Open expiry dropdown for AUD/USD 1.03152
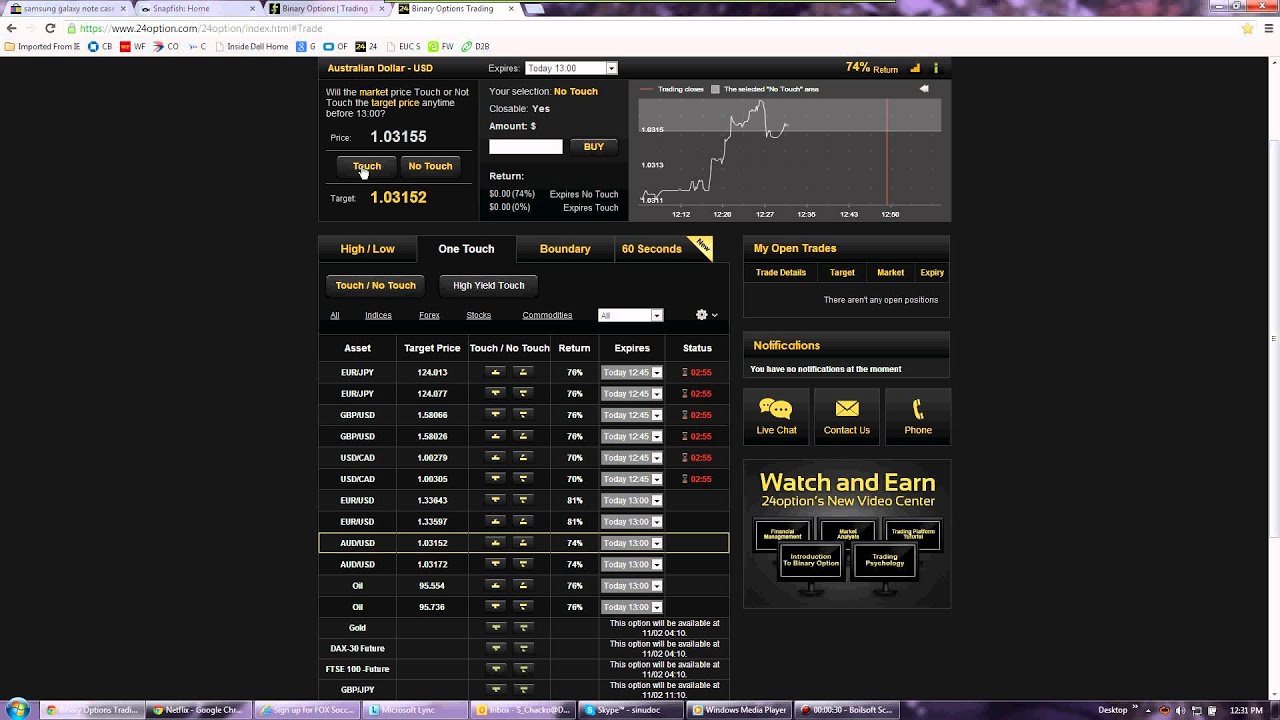Image resolution: width=1280 pixels, height=720 pixels. [x=631, y=543]
